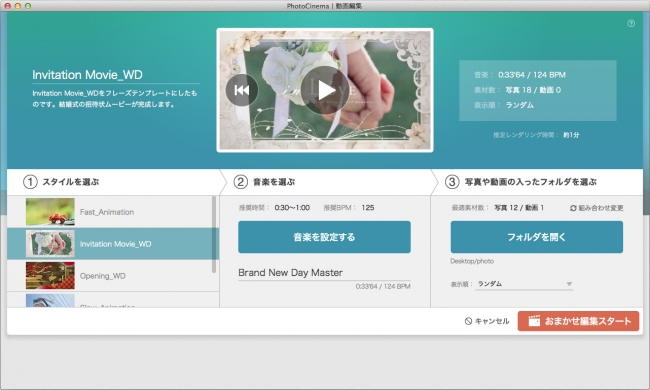Click the フォルダを開く button
Viewport: 650px width, 390px height.
tap(537, 237)
